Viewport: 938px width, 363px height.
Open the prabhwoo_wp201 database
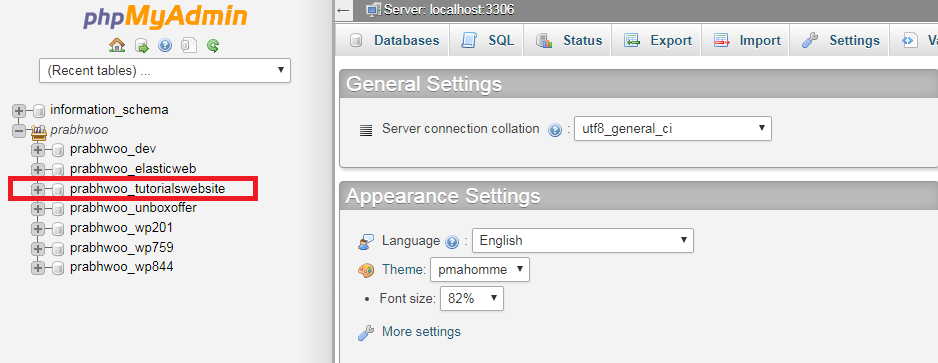coord(121,227)
